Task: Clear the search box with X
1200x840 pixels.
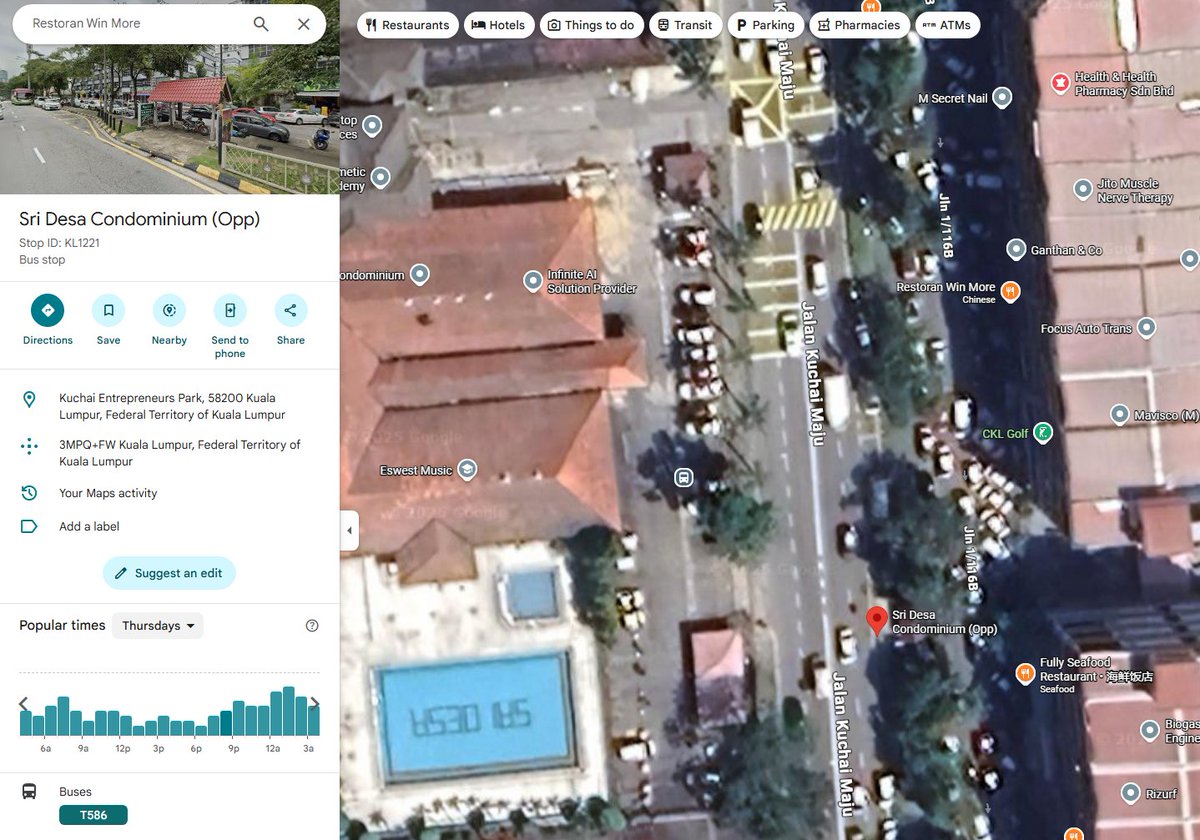Action: (x=304, y=24)
